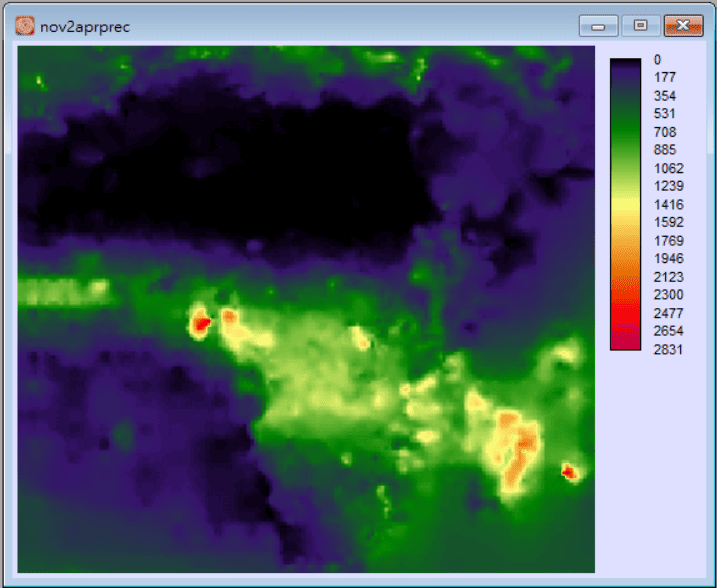Click legend value 1769
The width and height of the screenshot is (717, 588).
(x=669, y=241)
